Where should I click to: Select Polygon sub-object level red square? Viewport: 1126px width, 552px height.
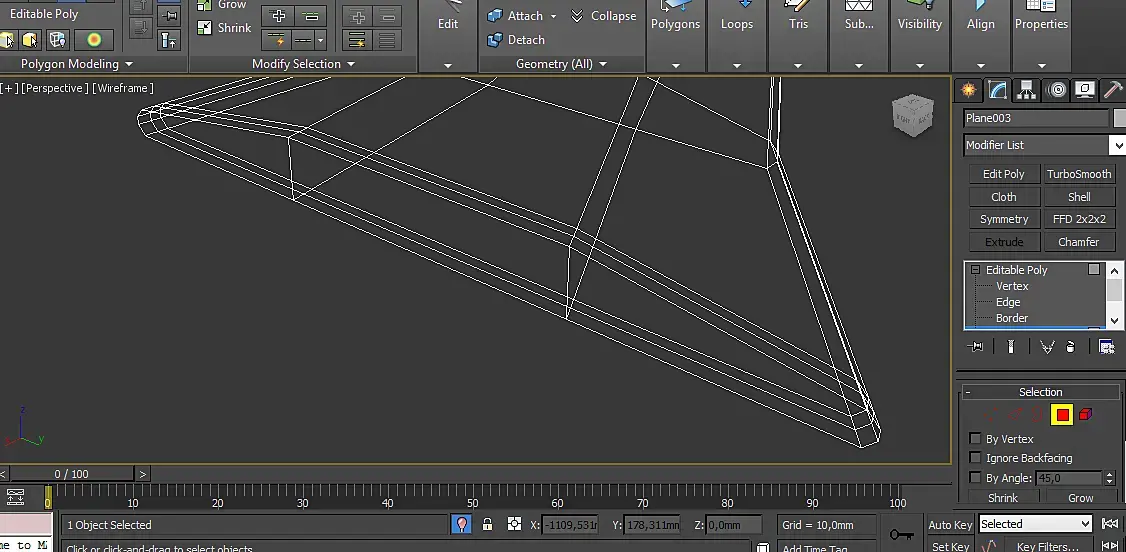pyautogui.click(x=1062, y=414)
